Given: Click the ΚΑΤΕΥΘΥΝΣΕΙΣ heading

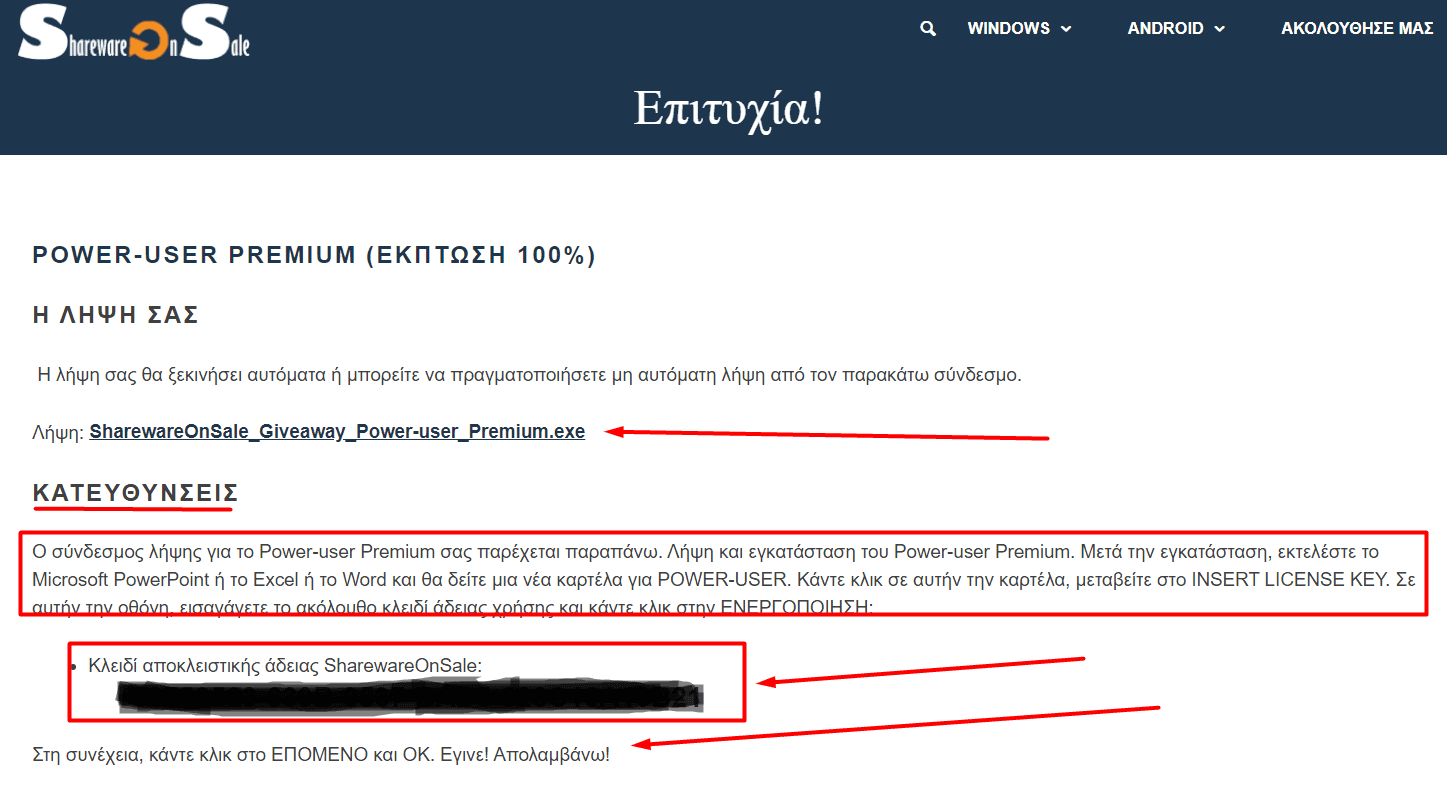Looking at the screenshot, I should pyautogui.click(x=135, y=493).
